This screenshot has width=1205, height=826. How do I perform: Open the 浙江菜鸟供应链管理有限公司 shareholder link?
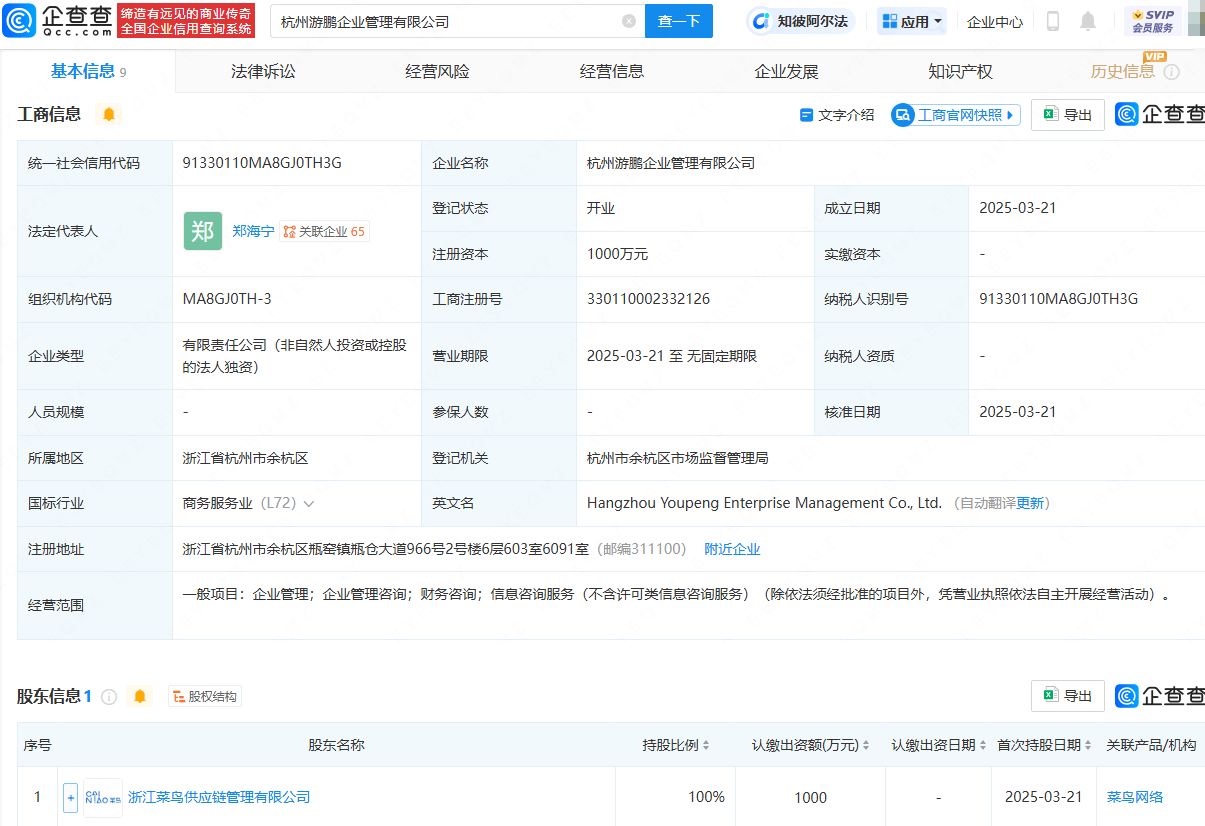(x=219, y=797)
